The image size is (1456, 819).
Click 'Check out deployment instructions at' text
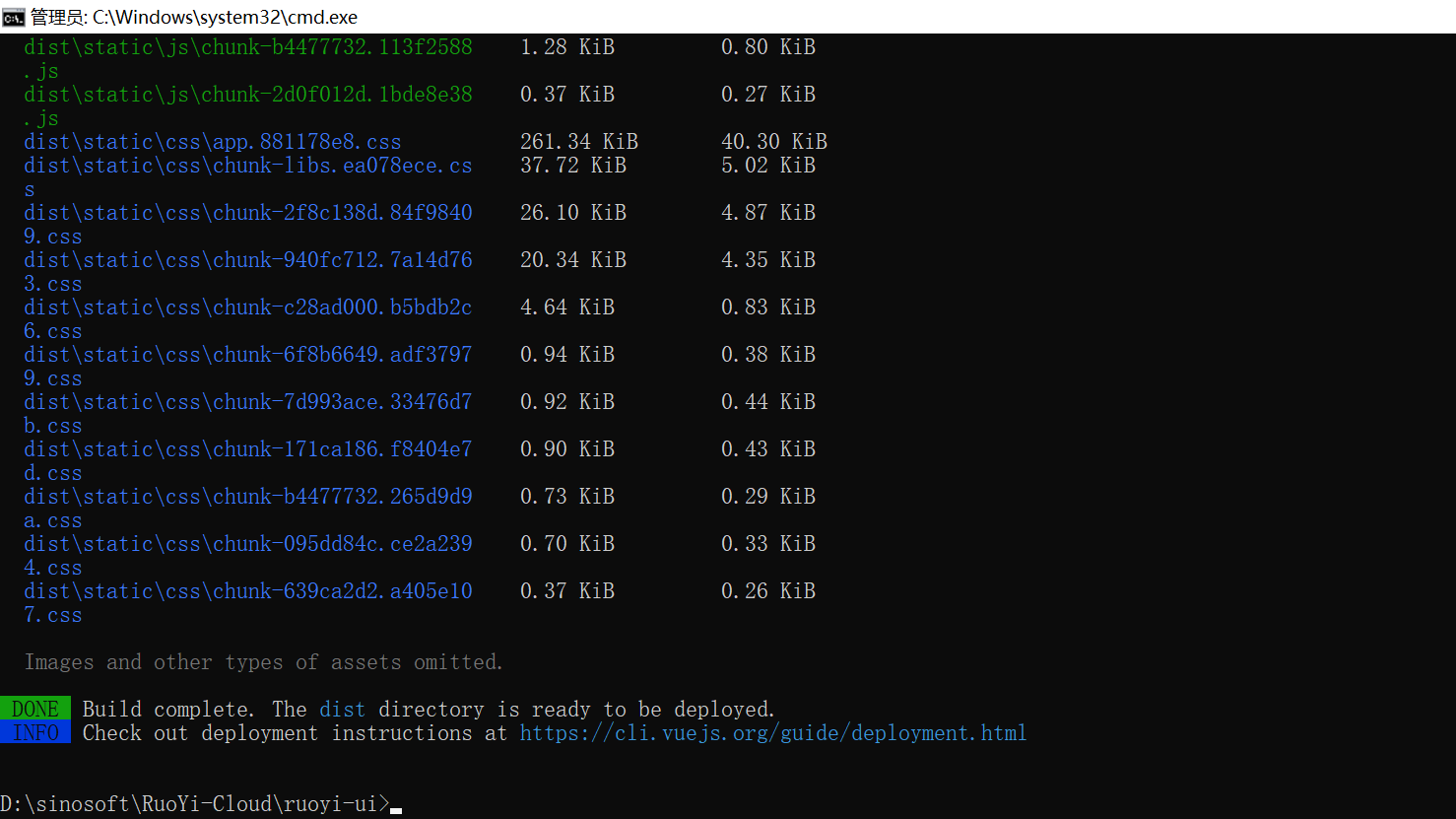coord(295,733)
